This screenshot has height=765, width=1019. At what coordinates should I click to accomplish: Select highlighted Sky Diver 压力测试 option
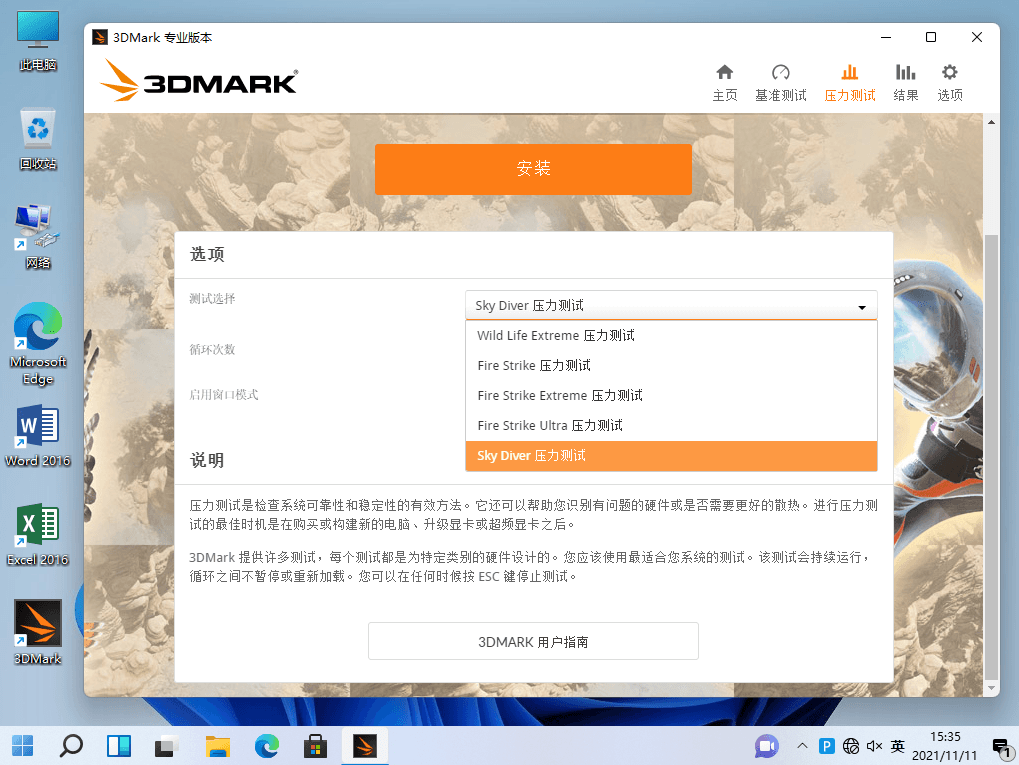click(x=671, y=456)
